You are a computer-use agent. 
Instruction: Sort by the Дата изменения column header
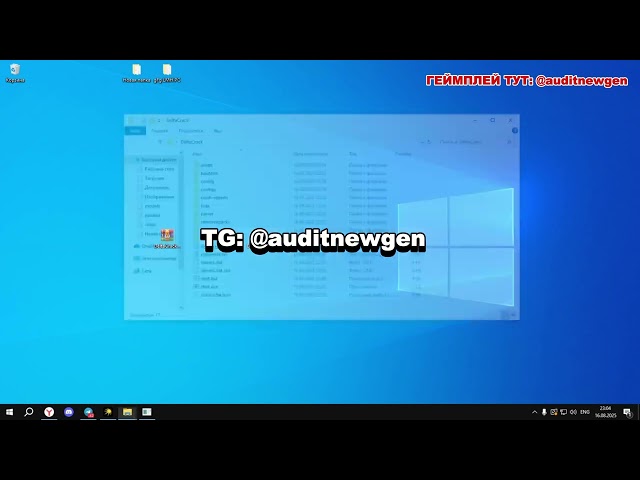pos(310,154)
